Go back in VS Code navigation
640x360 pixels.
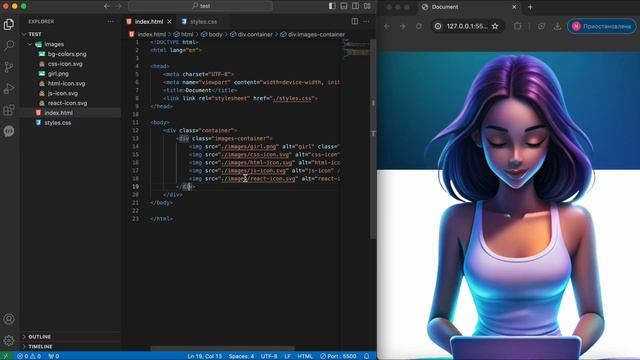107,6
